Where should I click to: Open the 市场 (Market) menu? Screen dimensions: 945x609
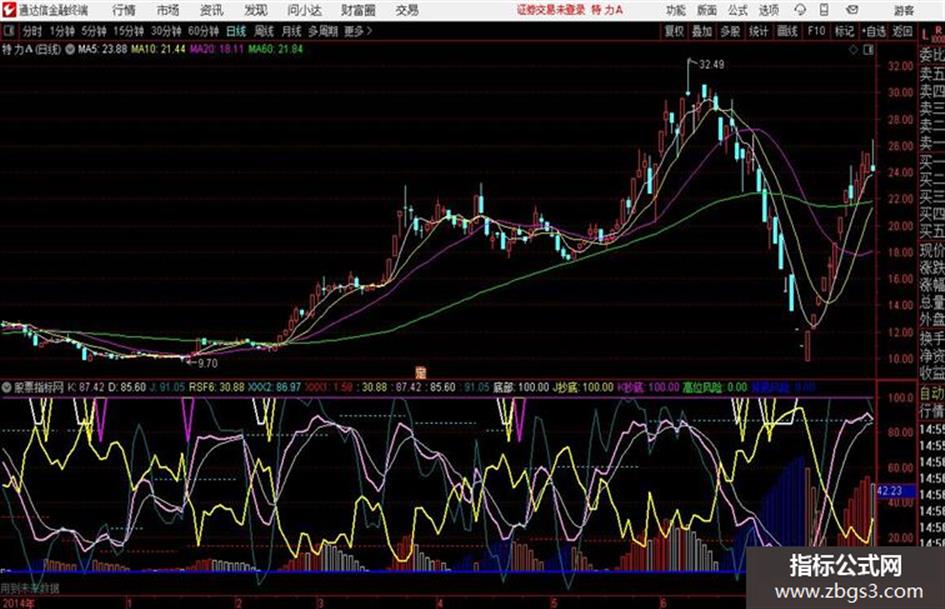coord(168,10)
